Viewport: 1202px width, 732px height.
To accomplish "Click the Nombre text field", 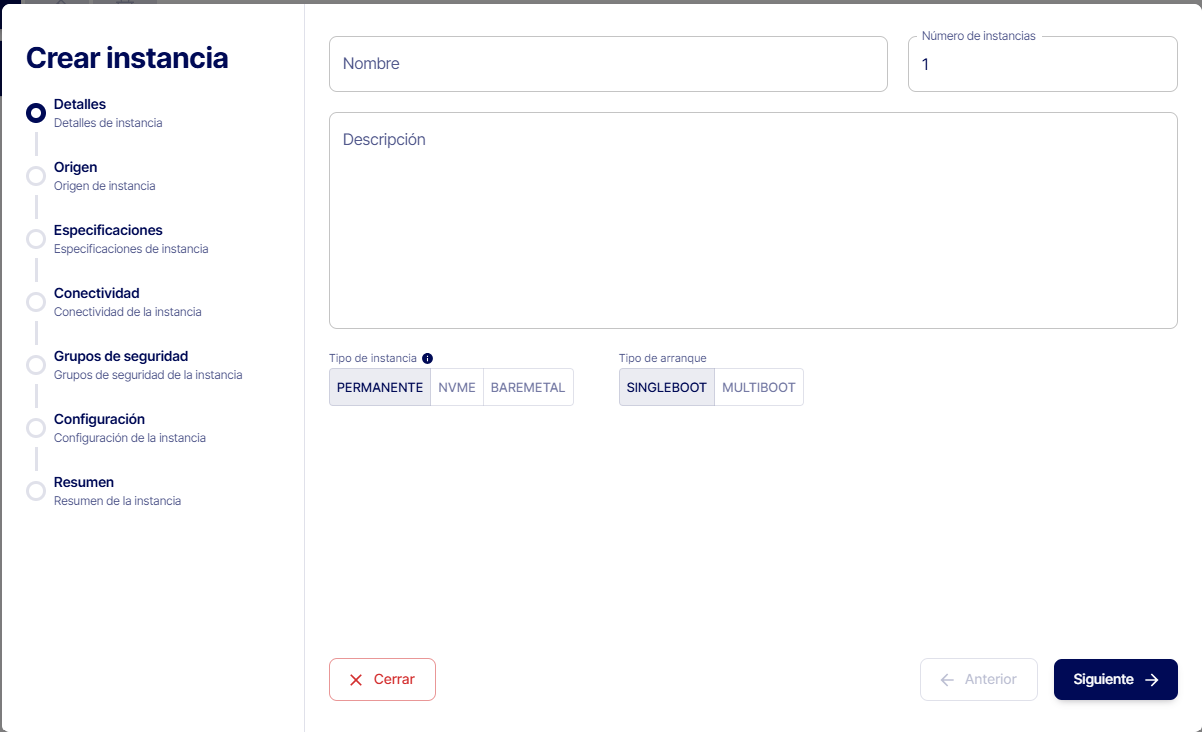I will click(x=608, y=64).
